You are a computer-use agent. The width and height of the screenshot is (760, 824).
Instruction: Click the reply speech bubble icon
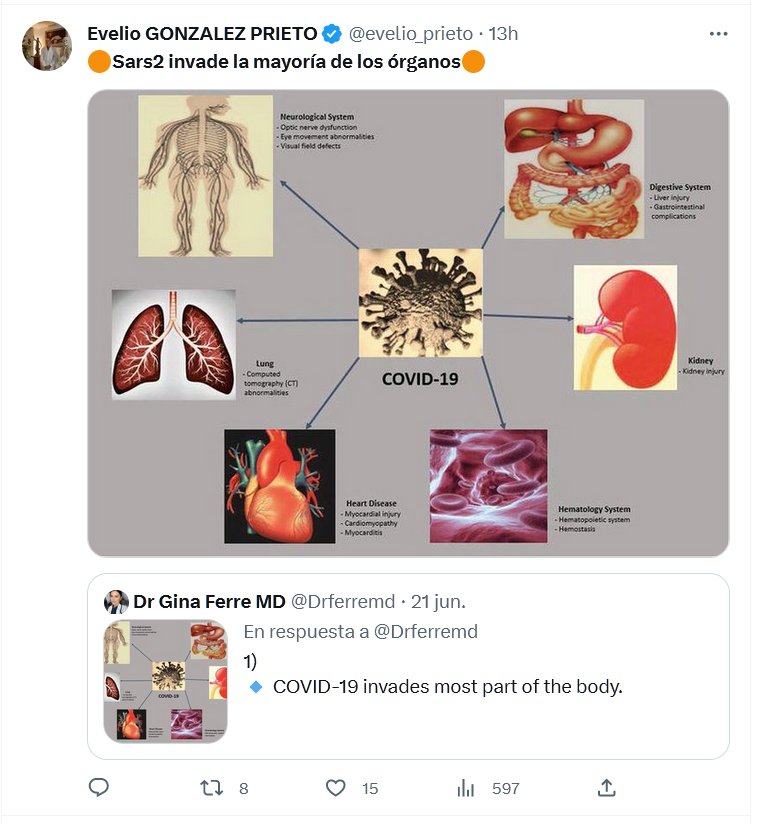[99, 788]
